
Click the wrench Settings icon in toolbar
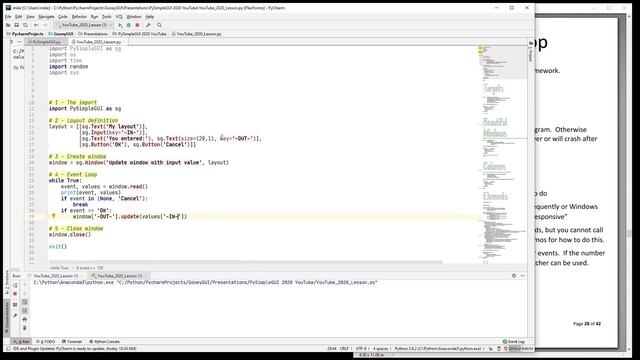click(x=148, y=25)
